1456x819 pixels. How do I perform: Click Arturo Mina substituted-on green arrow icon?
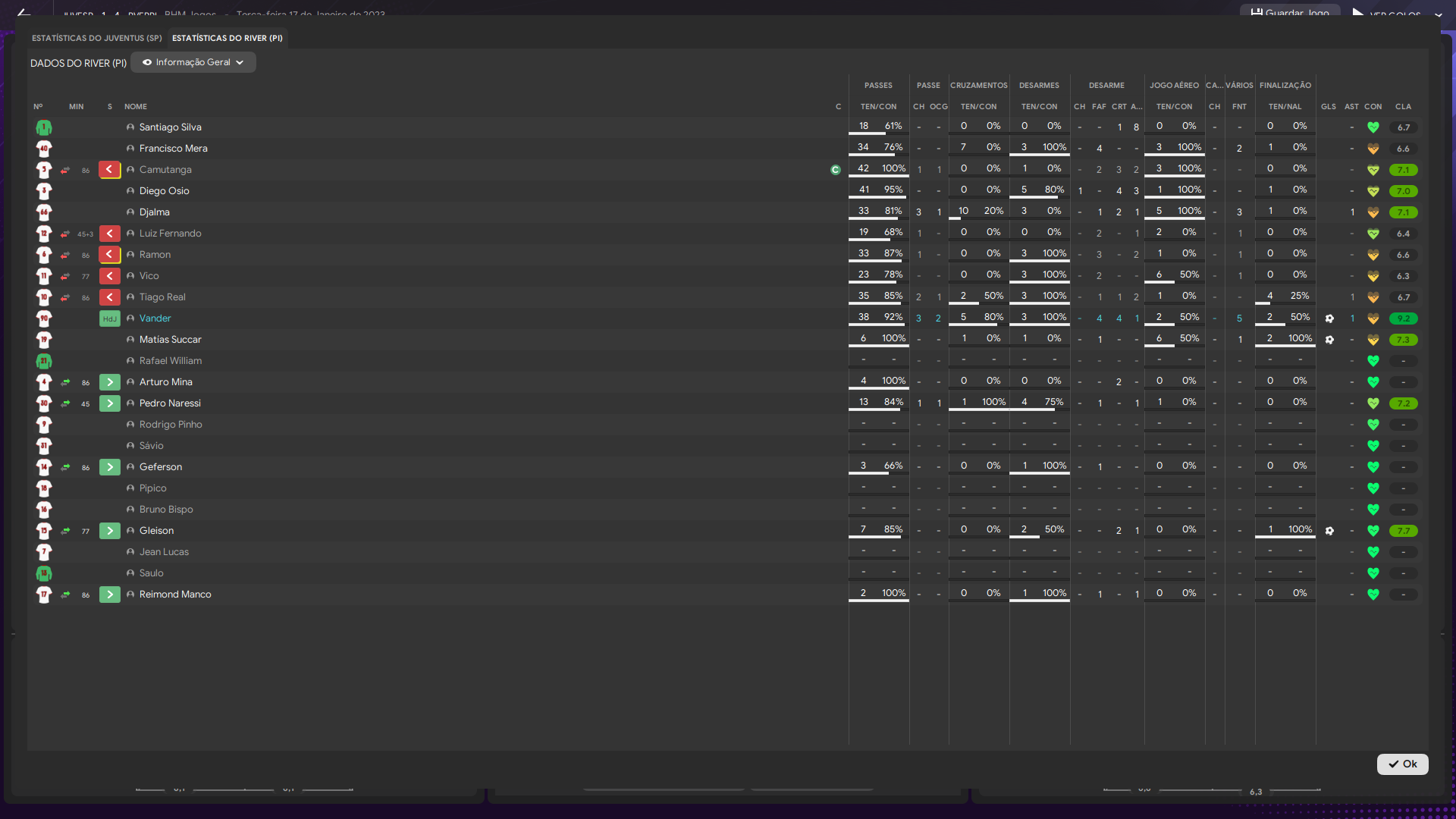point(110,382)
